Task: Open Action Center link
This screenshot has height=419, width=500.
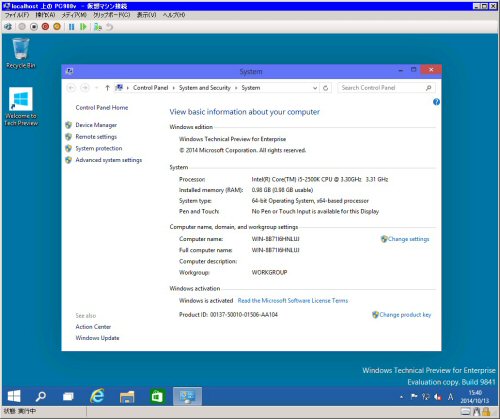Action: click(x=93, y=327)
